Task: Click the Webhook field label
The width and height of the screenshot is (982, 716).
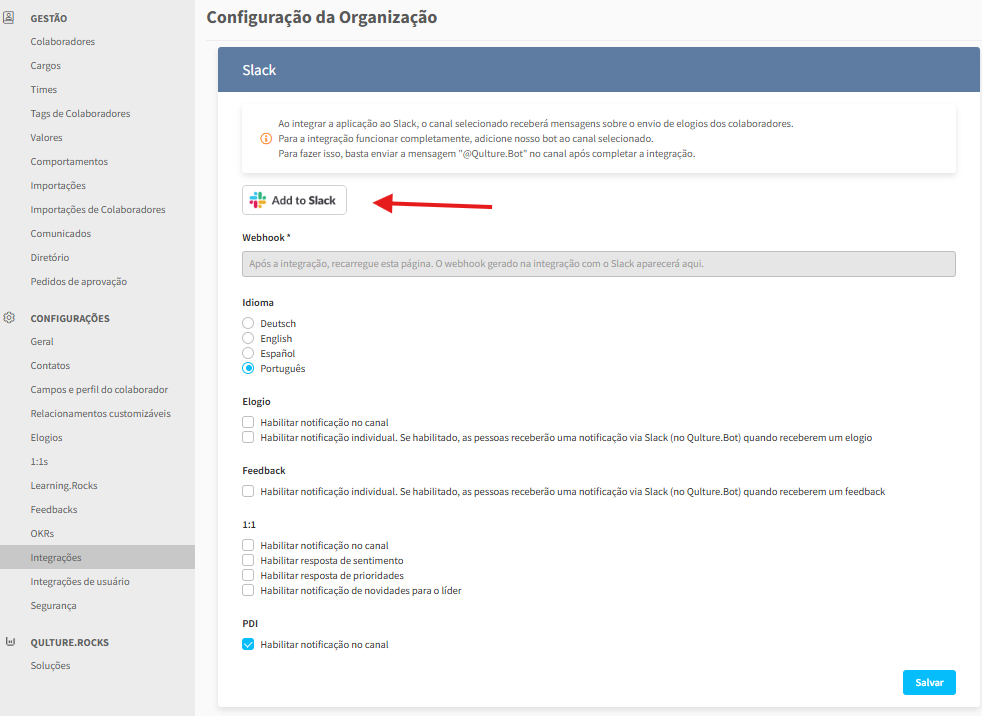Action: [x=266, y=237]
